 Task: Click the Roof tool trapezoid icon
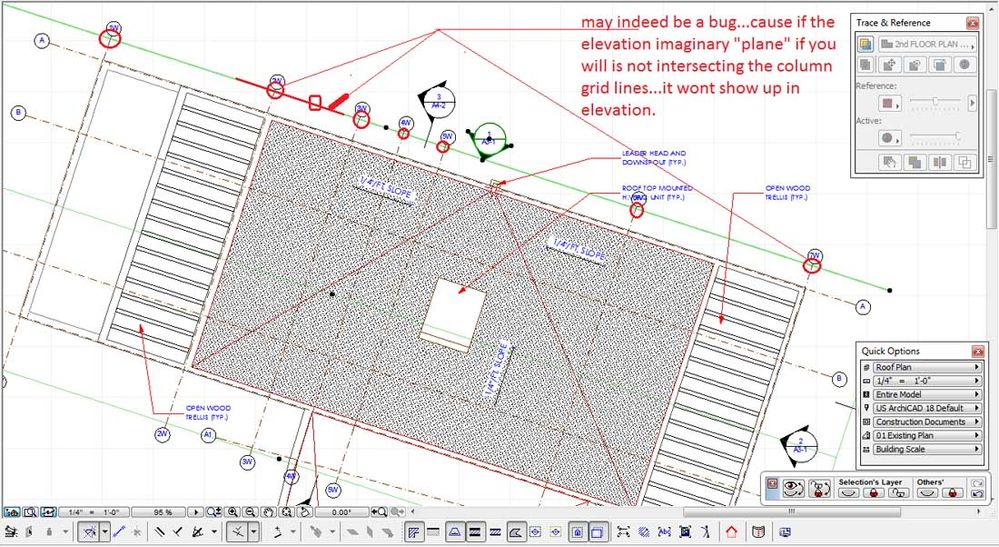(454, 532)
